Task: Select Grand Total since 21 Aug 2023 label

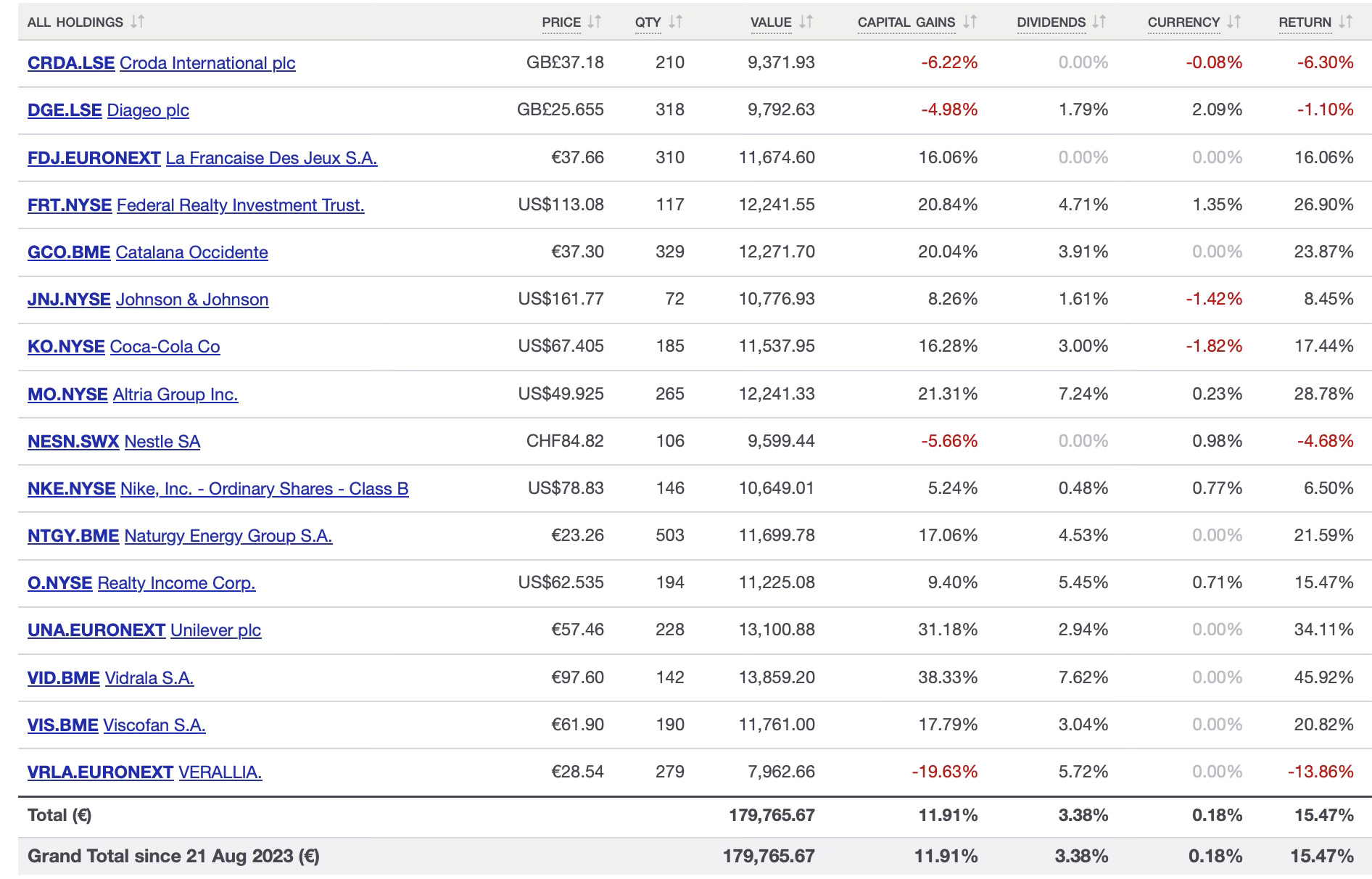Action: point(173,857)
